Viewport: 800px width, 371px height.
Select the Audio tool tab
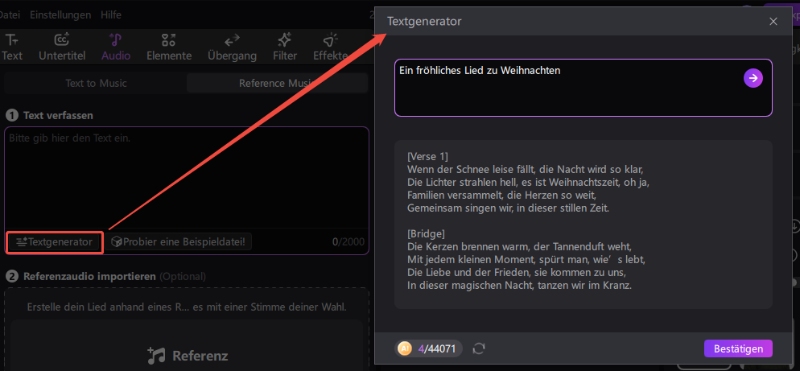[x=116, y=47]
